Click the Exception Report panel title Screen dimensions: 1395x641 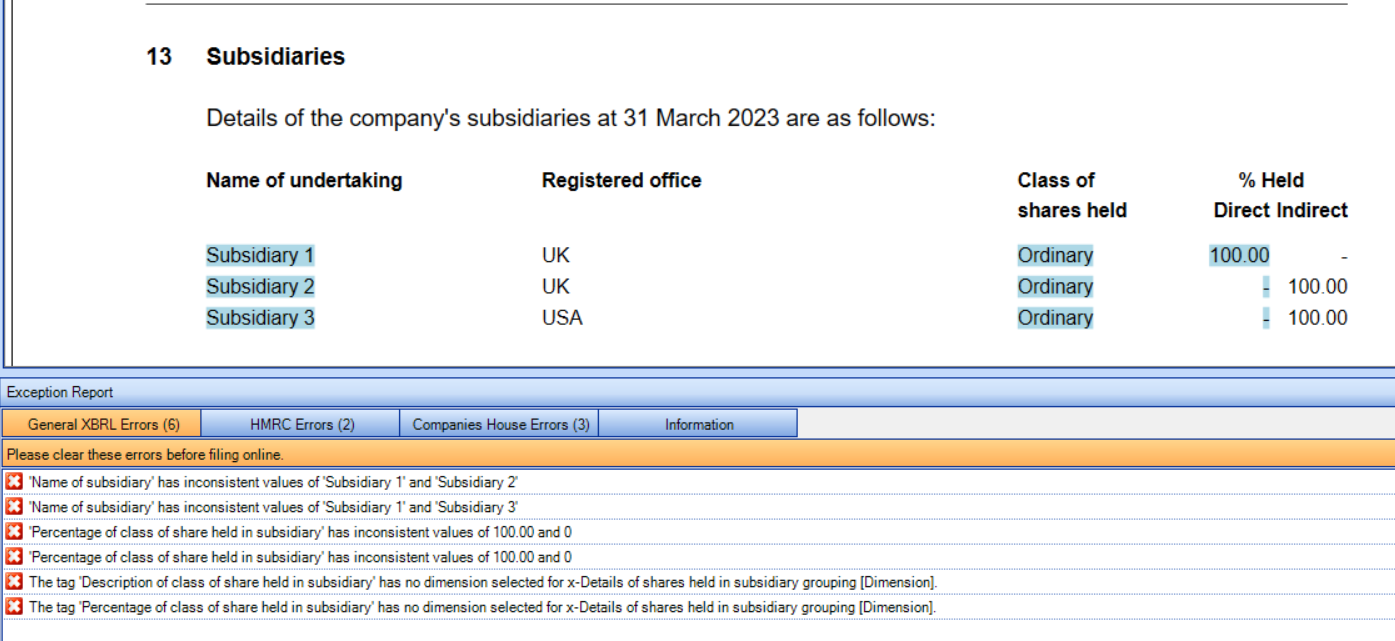click(60, 392)
